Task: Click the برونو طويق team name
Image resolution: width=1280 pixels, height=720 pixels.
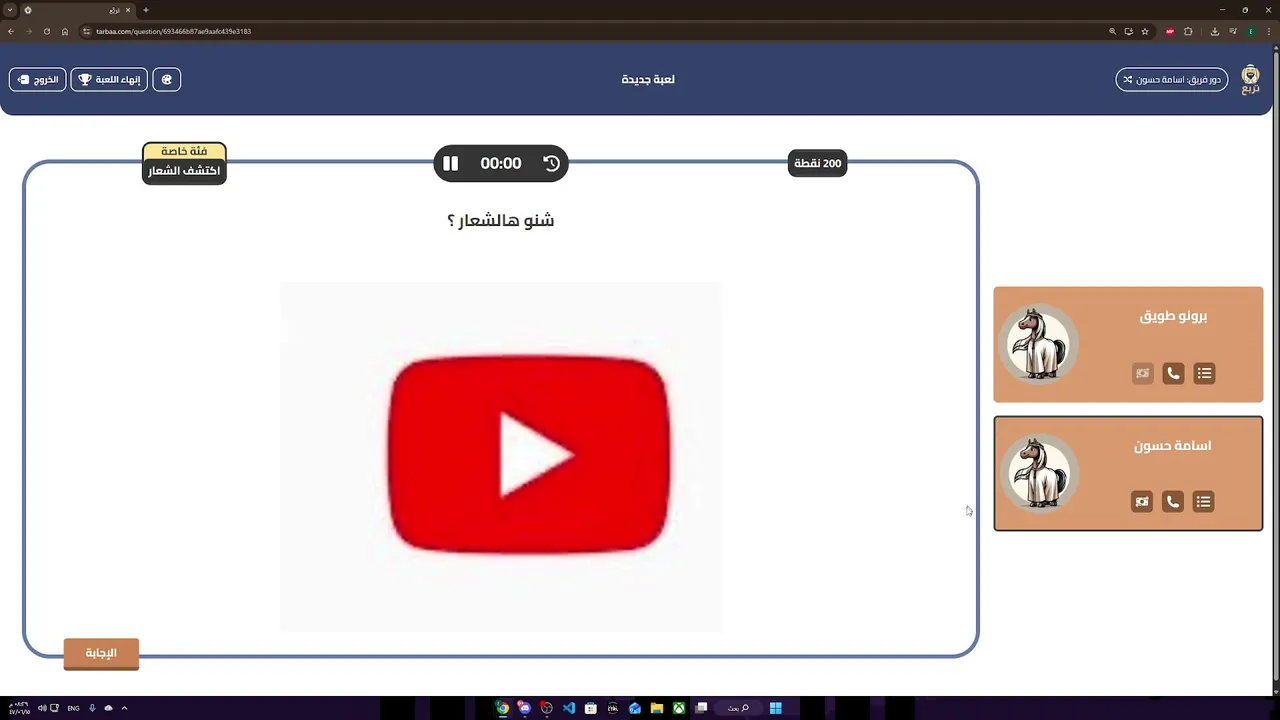Action: [x=1173, y=316]
